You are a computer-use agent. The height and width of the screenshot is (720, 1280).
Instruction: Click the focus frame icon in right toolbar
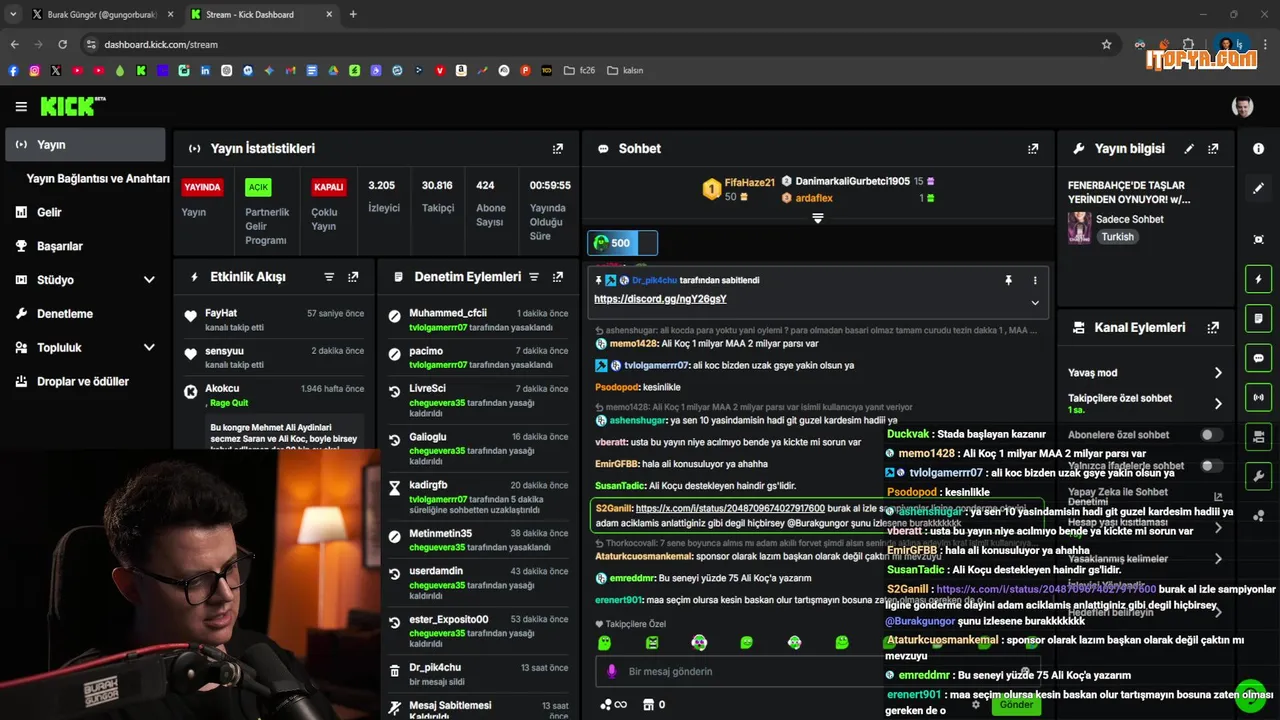[1258, 239]
